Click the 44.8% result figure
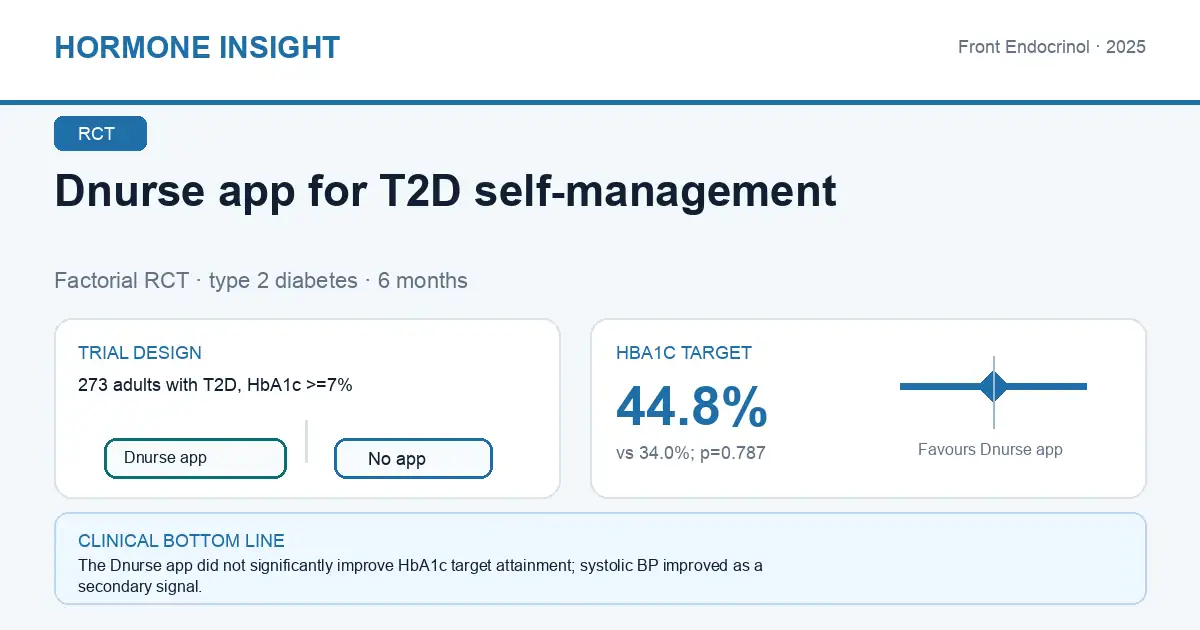The height and width of the screenshot is (630, 1200). tap(692, 405)
